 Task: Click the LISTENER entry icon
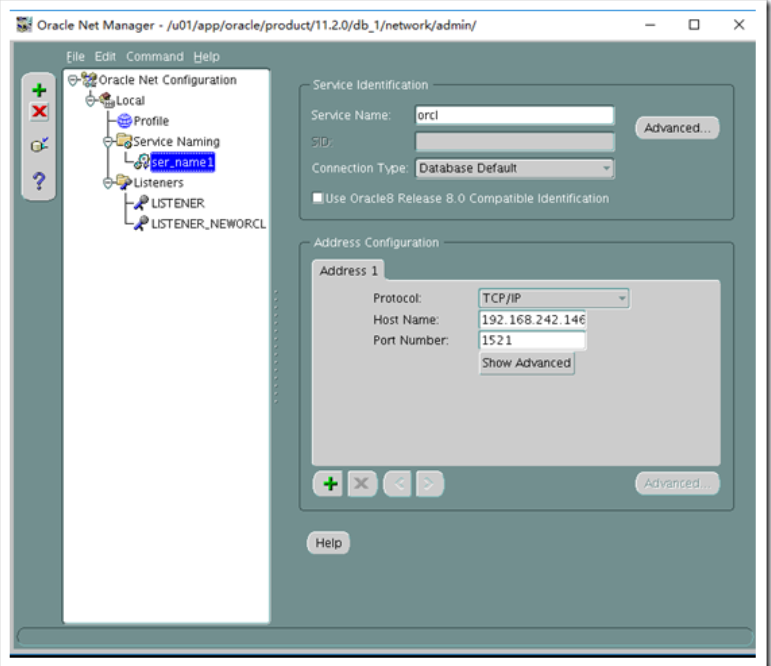(141, 203)
